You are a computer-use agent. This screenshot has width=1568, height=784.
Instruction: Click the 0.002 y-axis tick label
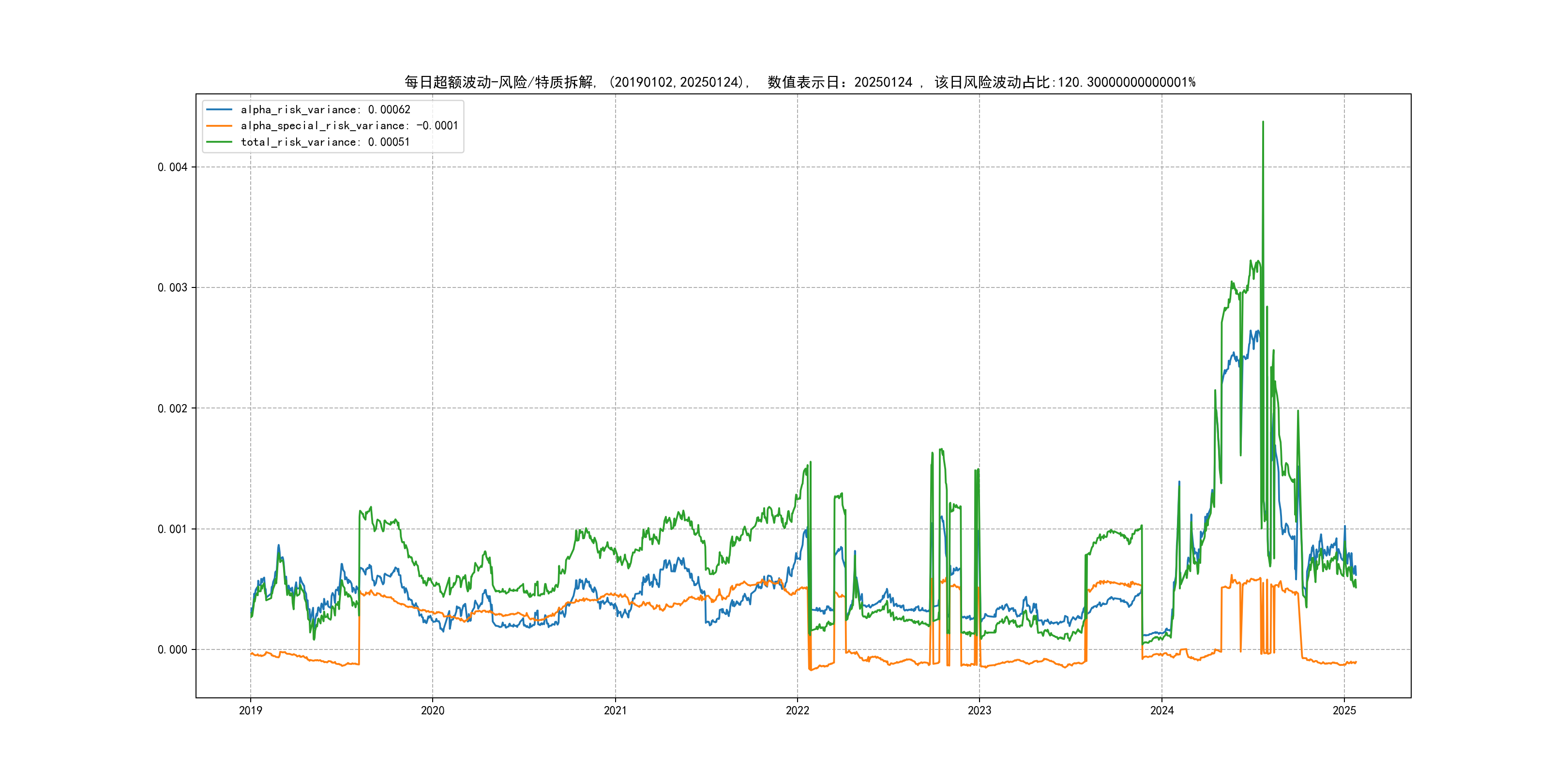tap(172, 408)
